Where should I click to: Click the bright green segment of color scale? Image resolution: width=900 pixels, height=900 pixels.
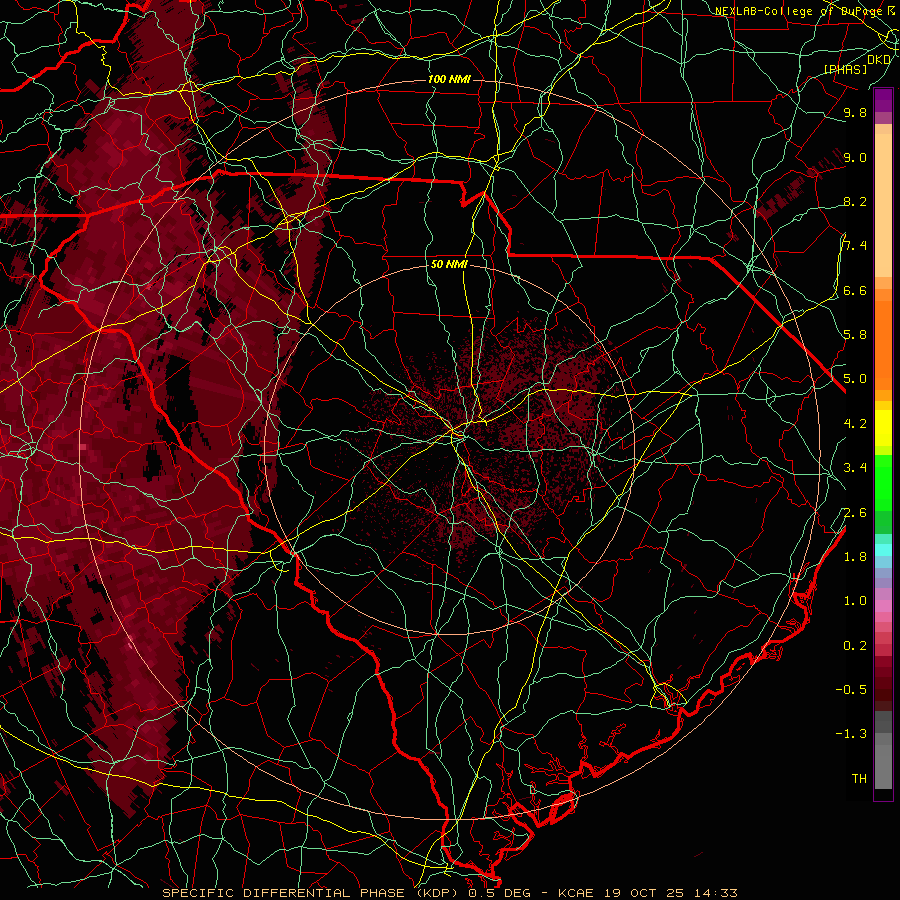[883, 482]
